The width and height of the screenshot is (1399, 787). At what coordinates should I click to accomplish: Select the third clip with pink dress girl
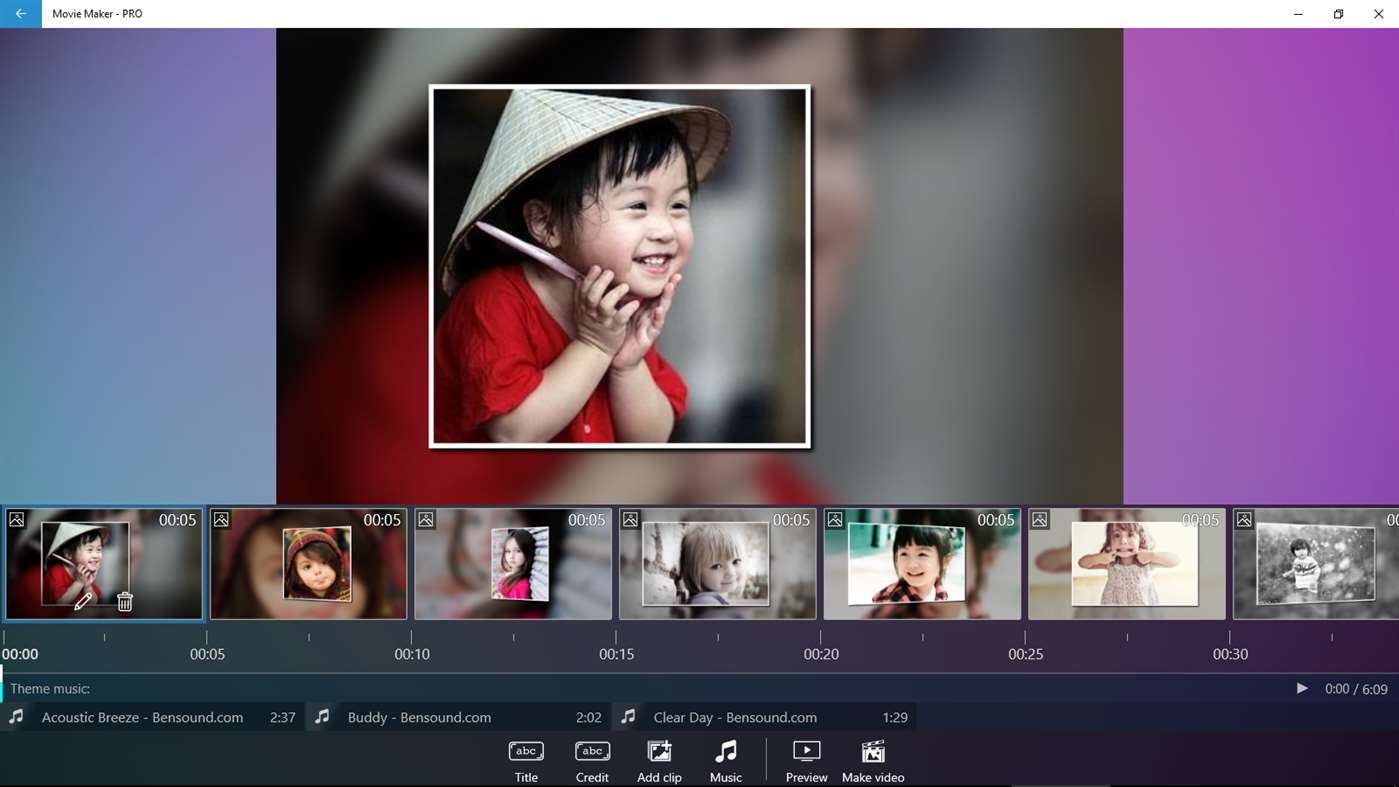pos(513,564)
